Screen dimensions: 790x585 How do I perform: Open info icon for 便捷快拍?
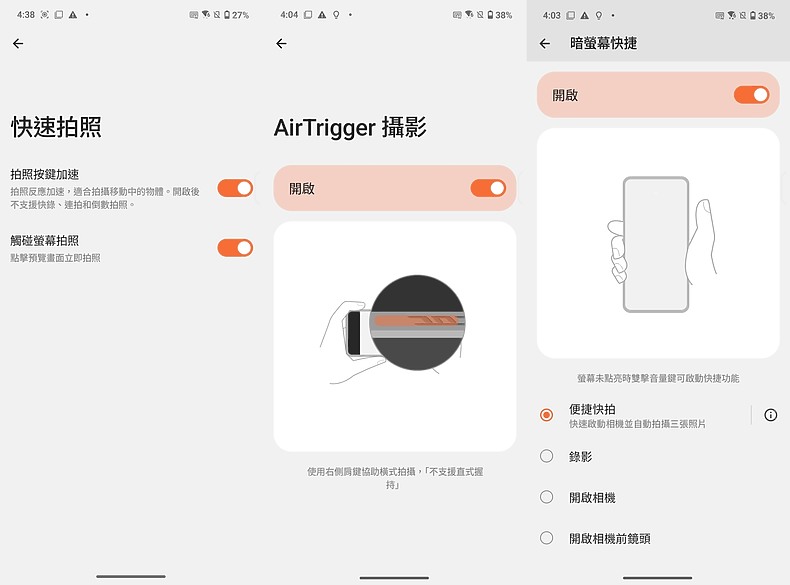coord(770,415)
